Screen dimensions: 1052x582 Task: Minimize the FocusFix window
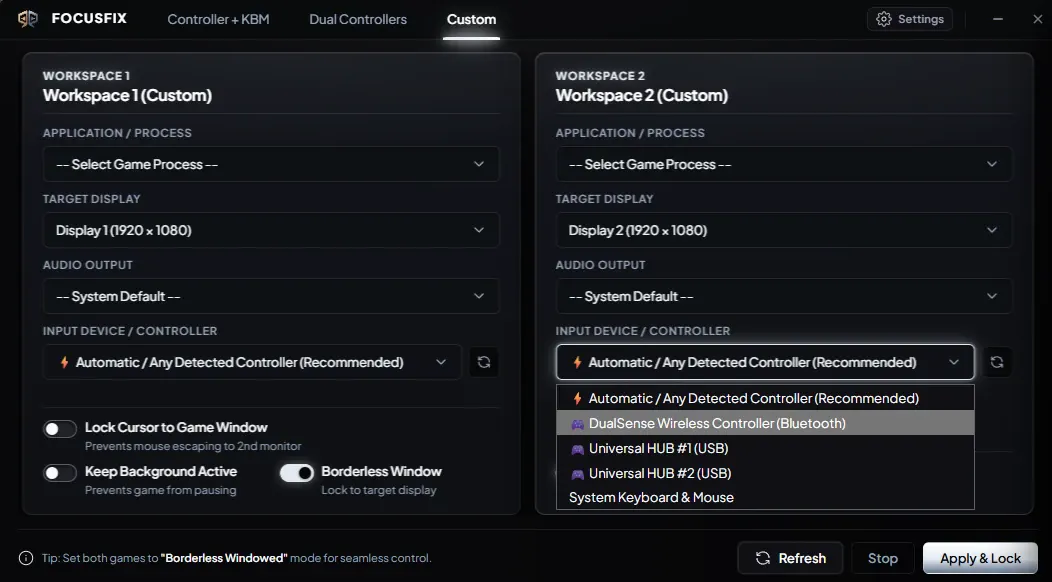(x=998, y=19)
